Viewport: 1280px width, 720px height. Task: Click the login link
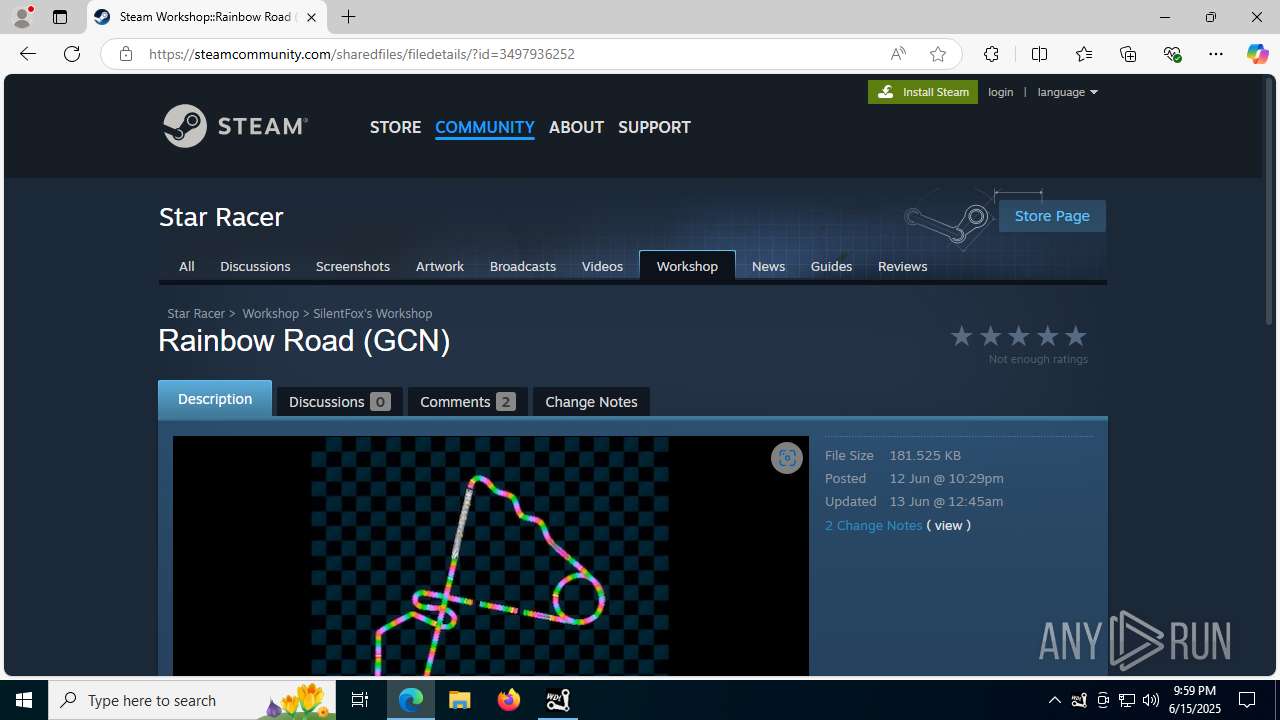coord(1000,92)
